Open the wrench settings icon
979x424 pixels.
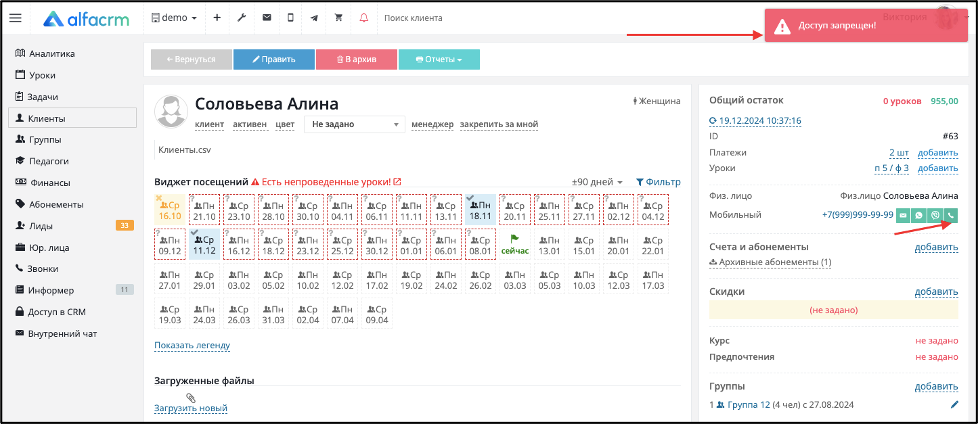tap(242, 18)
